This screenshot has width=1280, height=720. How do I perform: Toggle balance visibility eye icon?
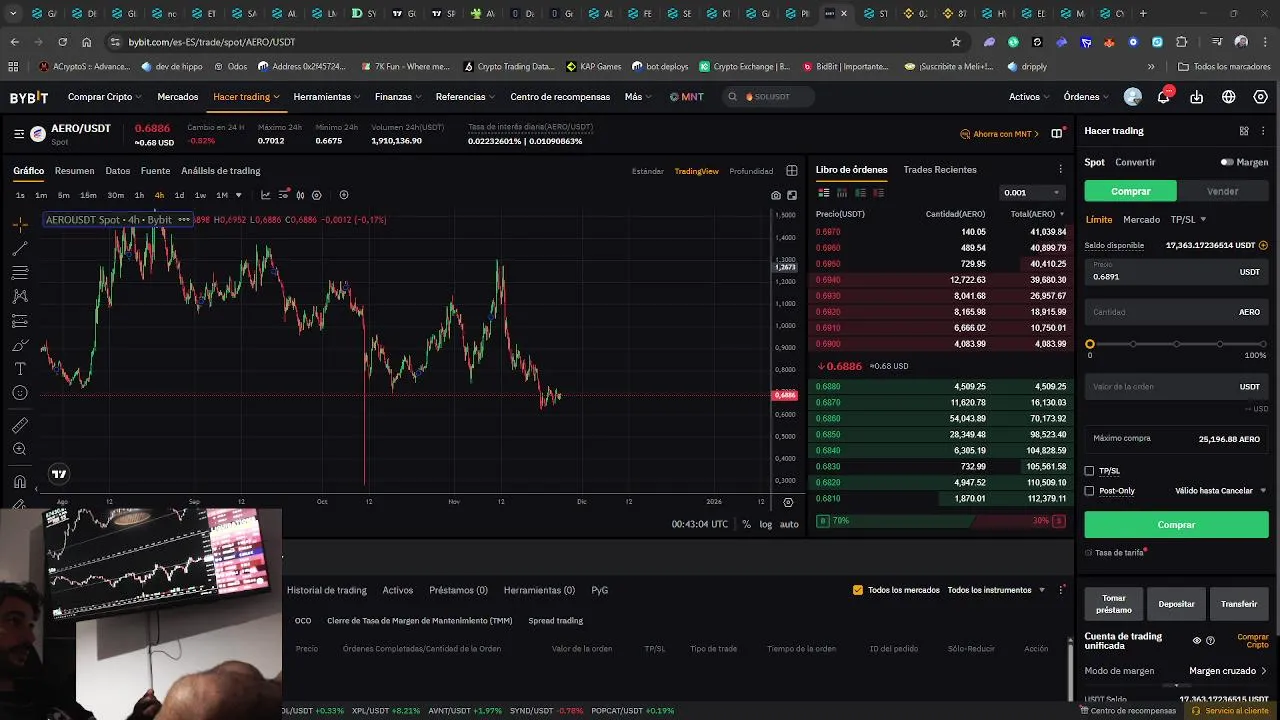[x=1197, y=640]
